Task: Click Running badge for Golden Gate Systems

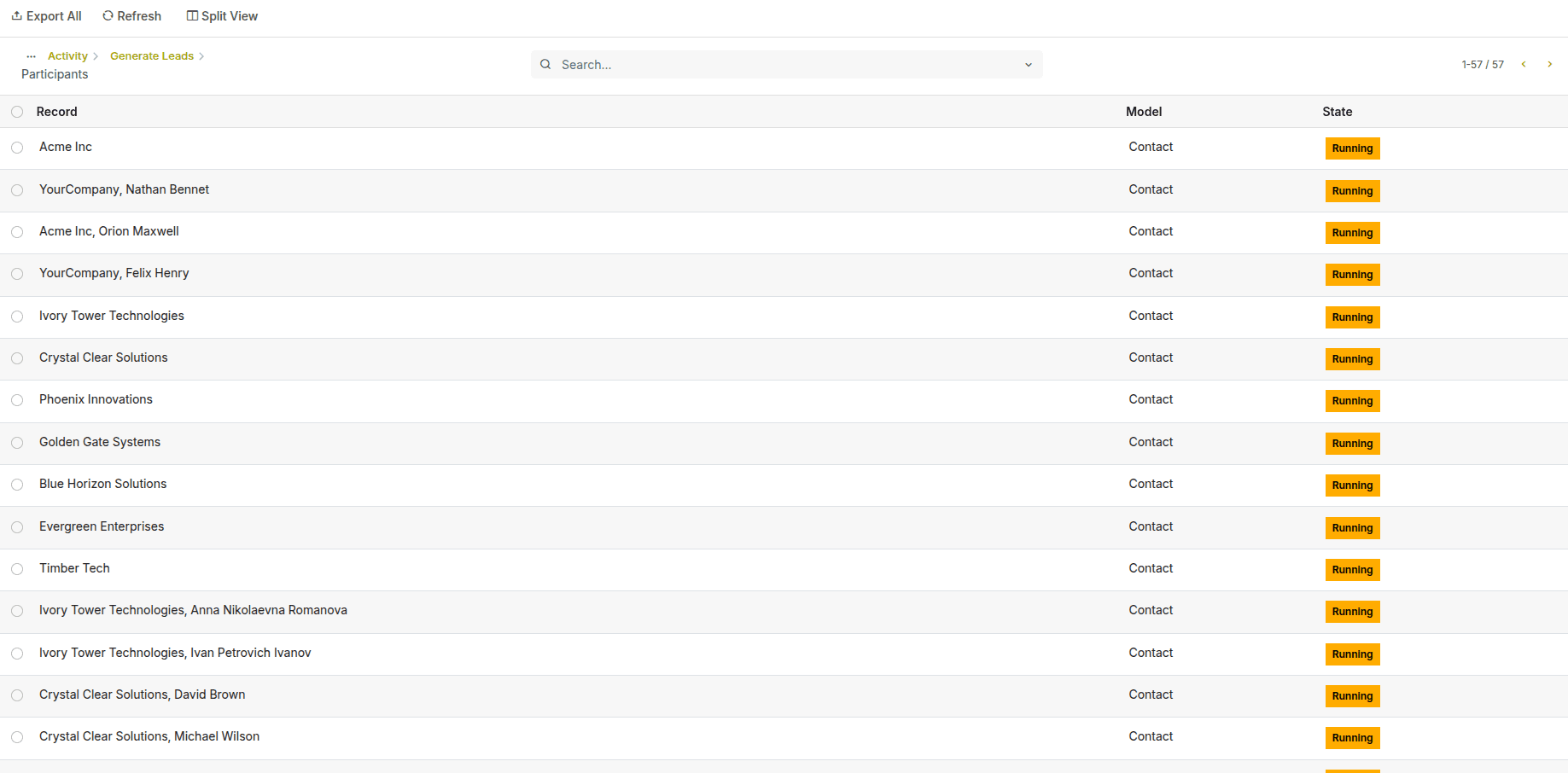Action: (1352, 444)
